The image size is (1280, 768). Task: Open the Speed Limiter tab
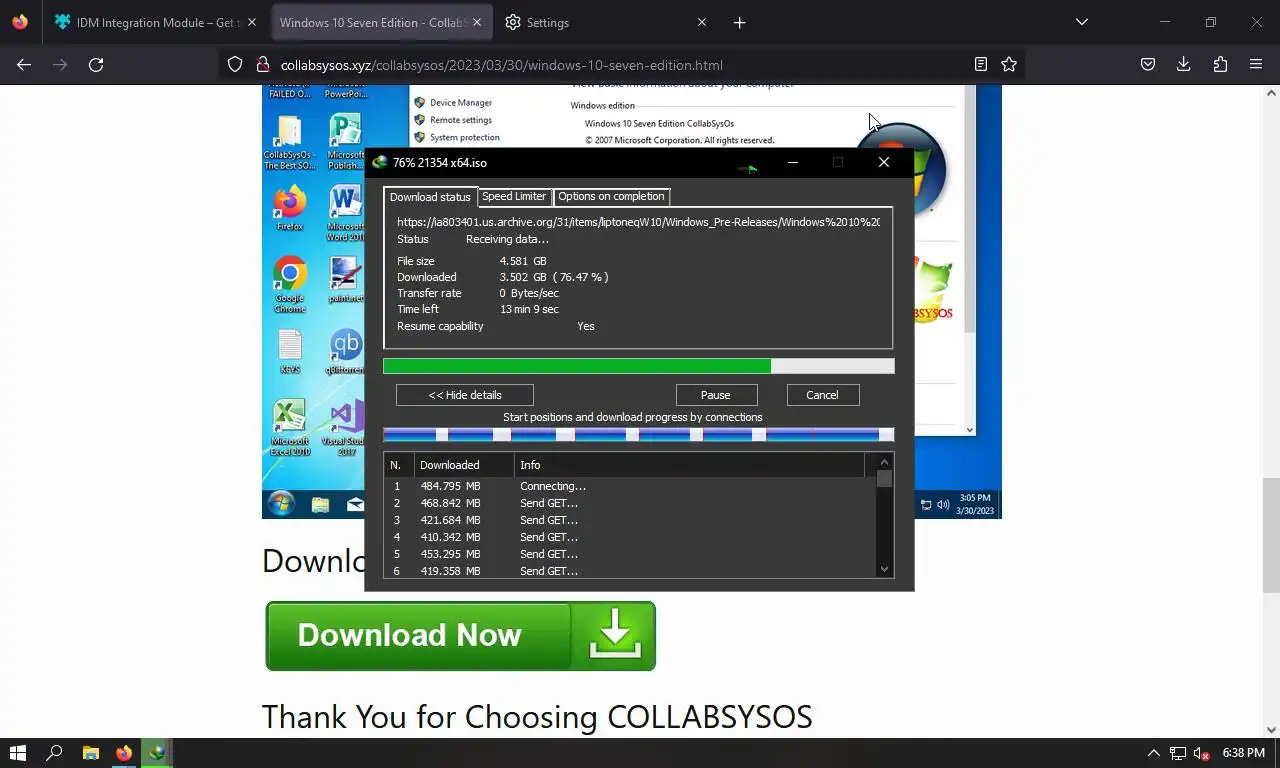[514, 196]
